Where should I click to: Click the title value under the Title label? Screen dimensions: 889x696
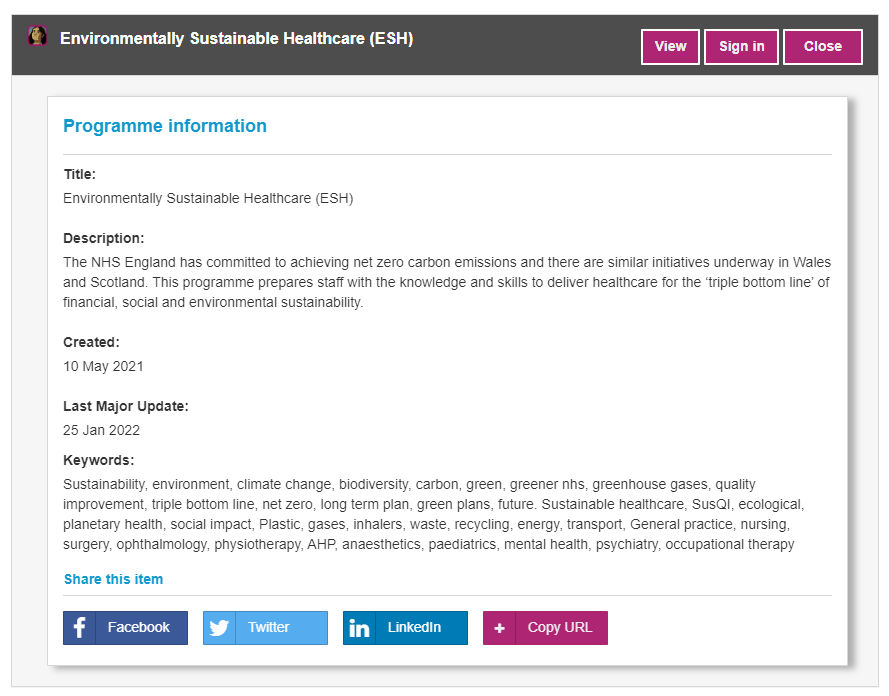click(208, 198)
